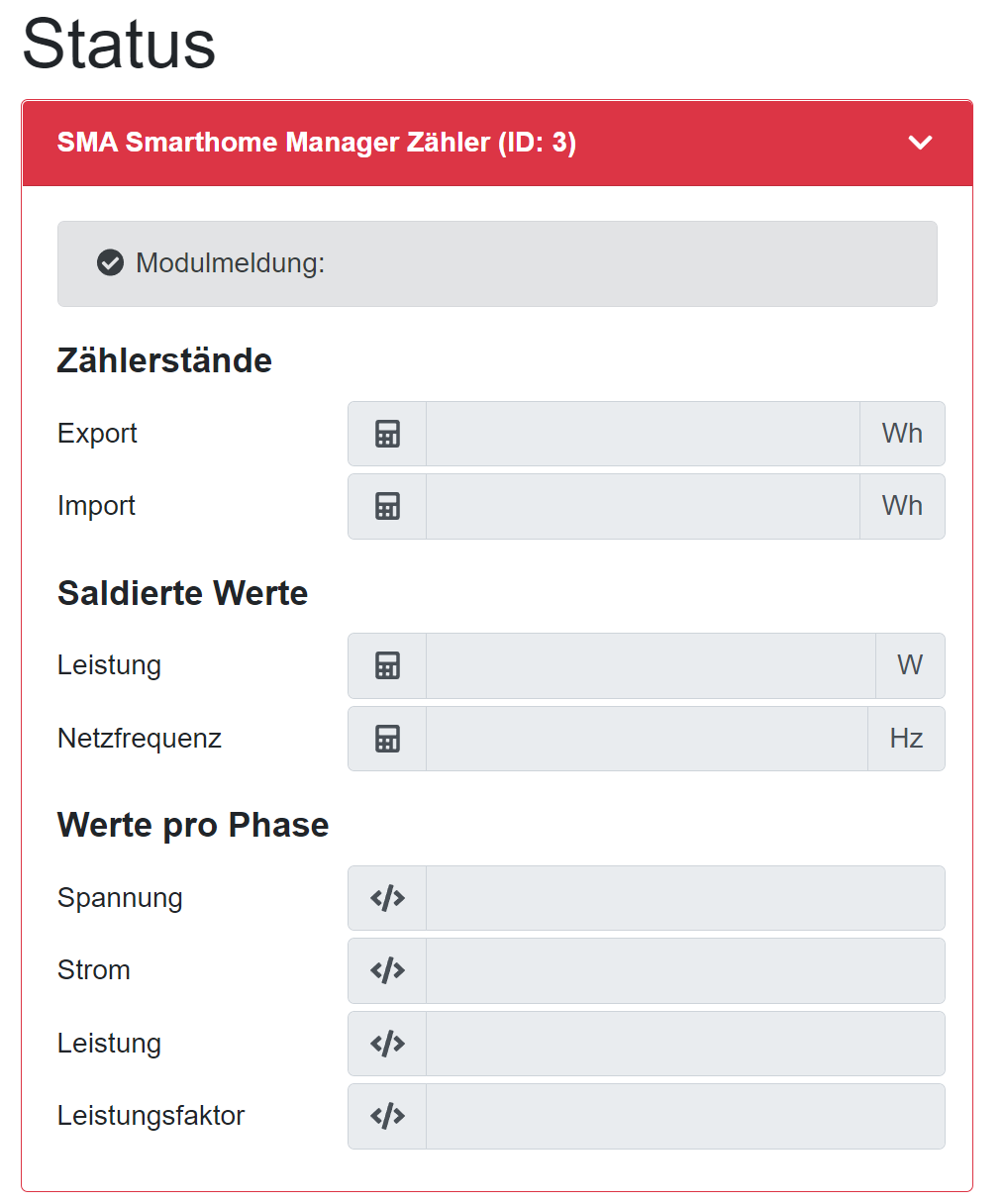Screen dimensions: 1005x1204
Task: Click the calculator icon beside Import
Action: (x=387, y=506)
